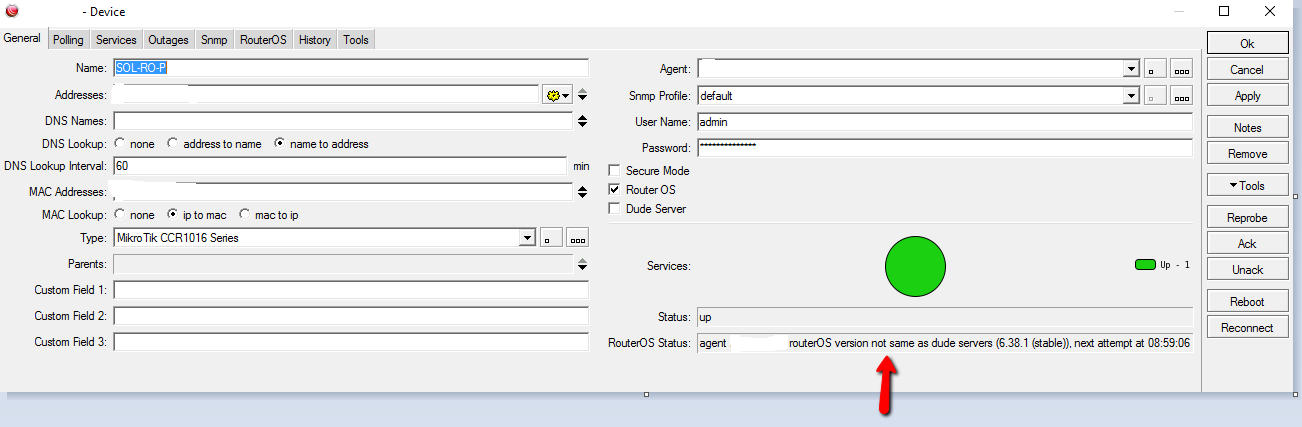This screenshot has height=427, width=1302.
Task: Expand the Agent dropdown list
Action: pyautogui.click(x=1131, y=70)
